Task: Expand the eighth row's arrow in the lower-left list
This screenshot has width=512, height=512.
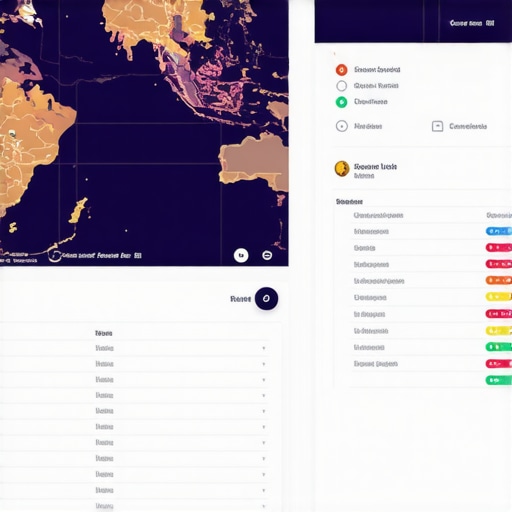Action: (264, 459)
